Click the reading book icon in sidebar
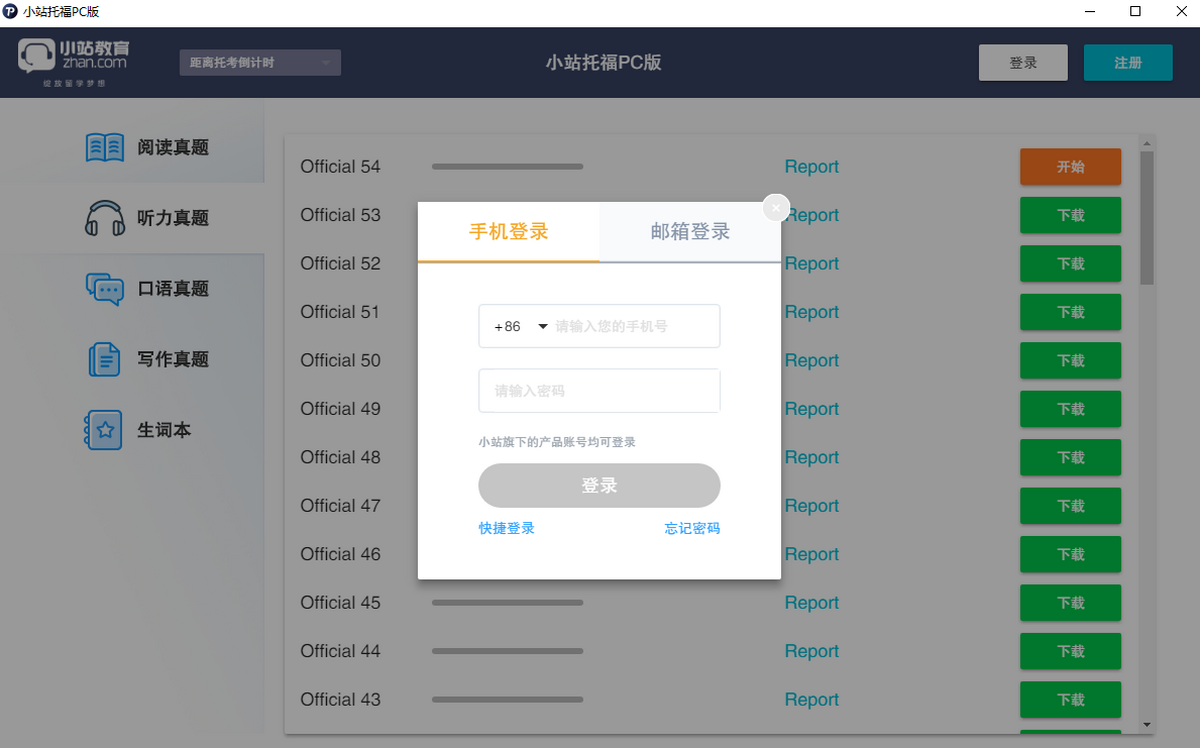This screenshot has width=1200, height=748. point(105,148)
